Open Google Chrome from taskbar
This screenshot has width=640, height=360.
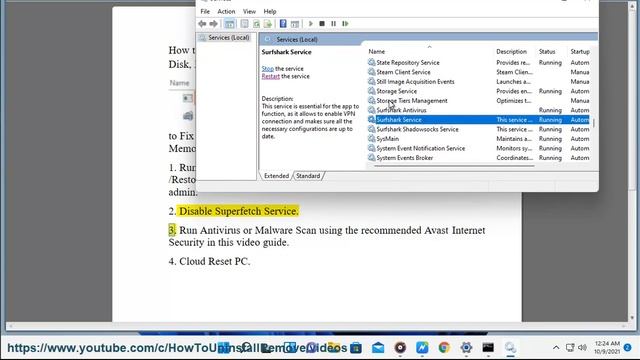pyautogui.click(x=444, y=348)
